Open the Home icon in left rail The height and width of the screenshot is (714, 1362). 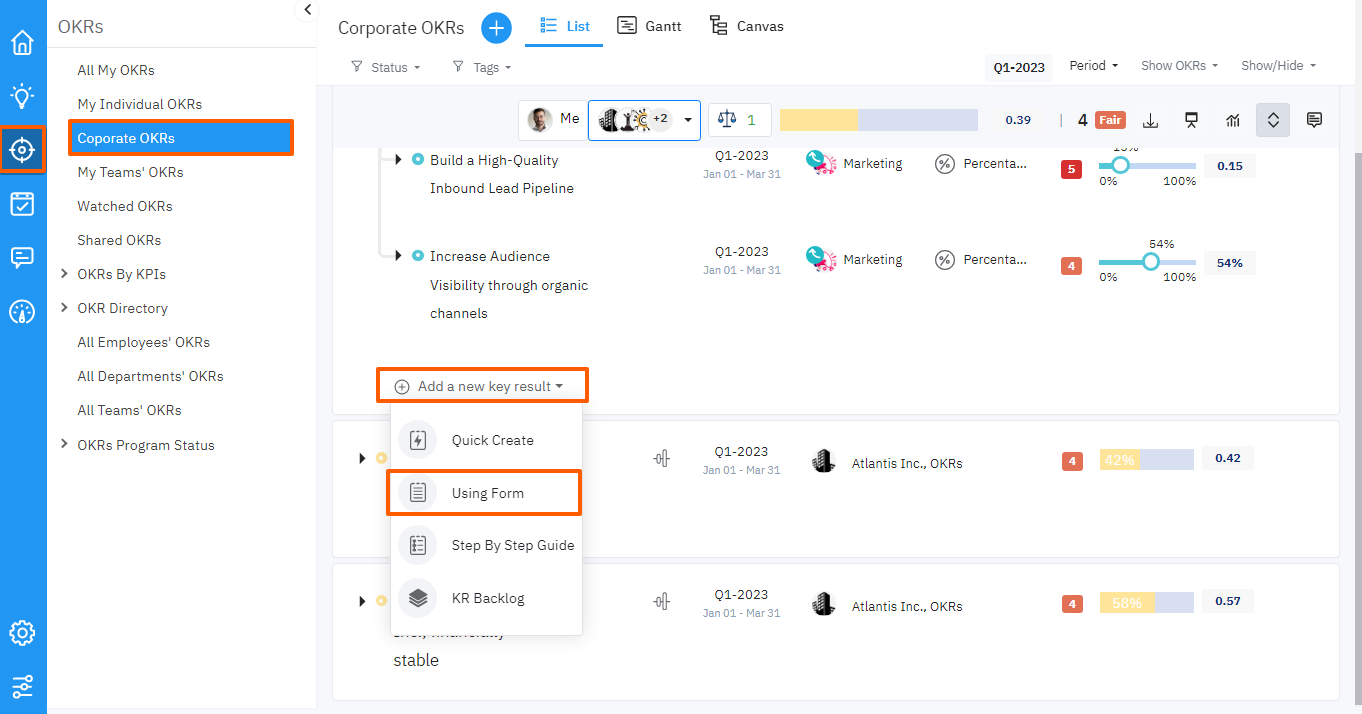[22, 43]
